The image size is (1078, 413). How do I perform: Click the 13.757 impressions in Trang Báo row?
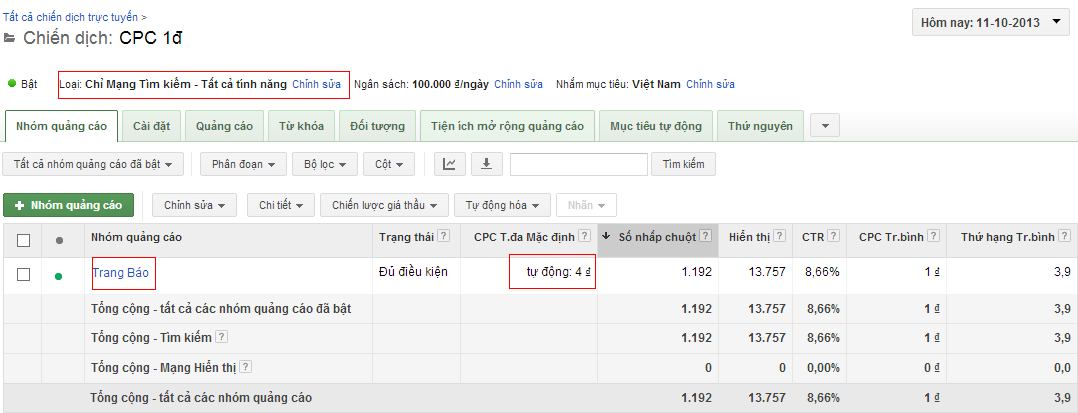tap(767, 272)
